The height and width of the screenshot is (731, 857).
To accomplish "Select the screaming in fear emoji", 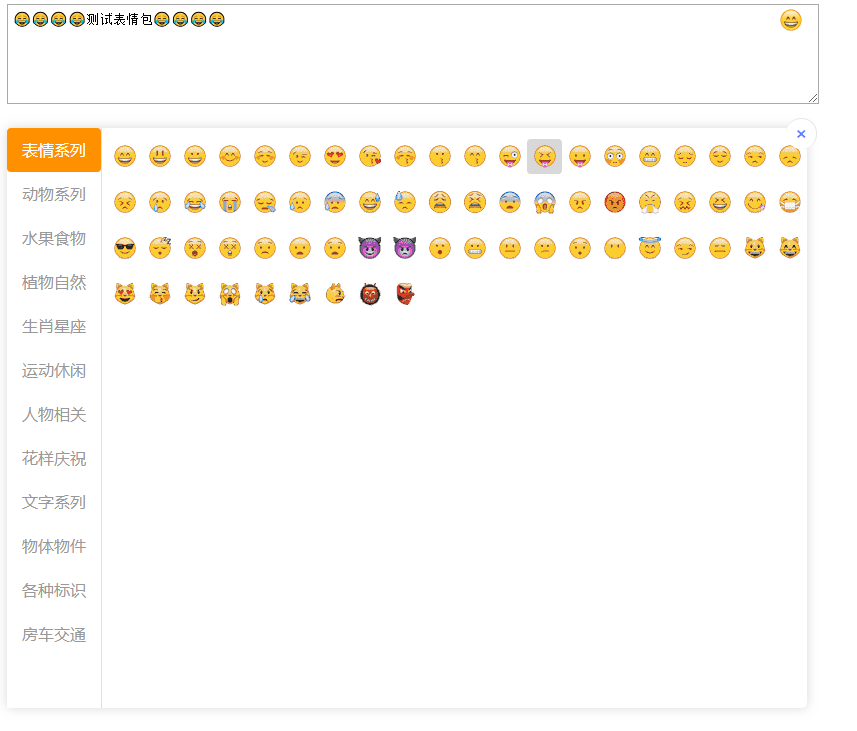I will click(545, 202).
